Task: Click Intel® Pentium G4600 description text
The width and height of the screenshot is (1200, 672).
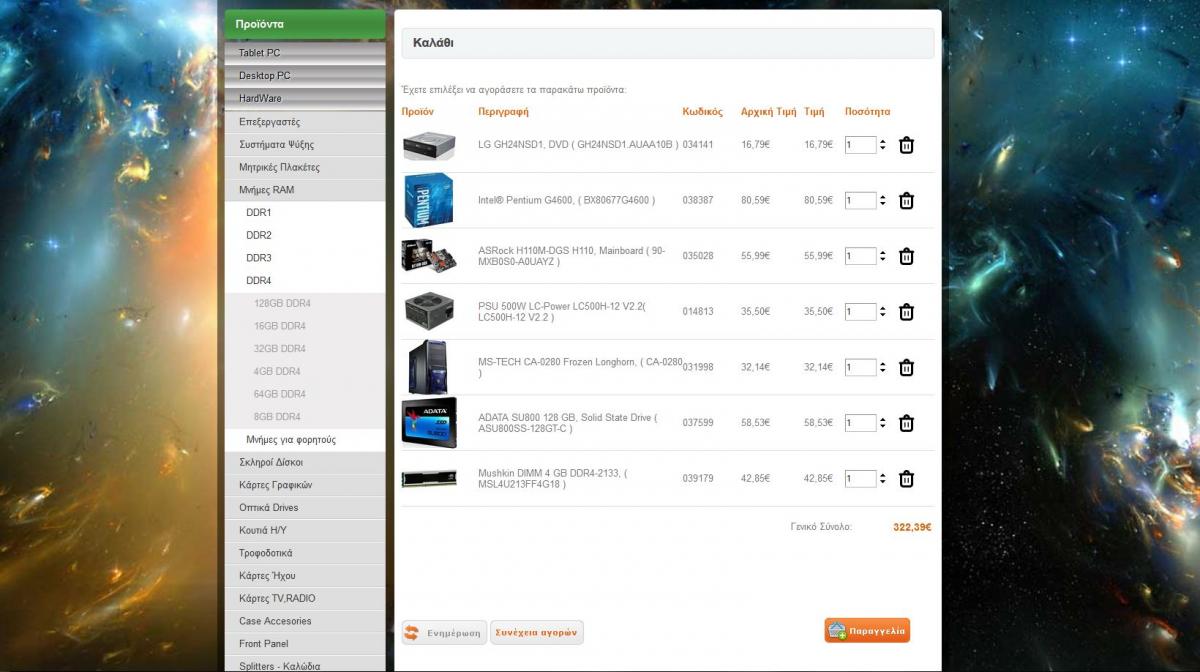Action: (x=567, y=200)
